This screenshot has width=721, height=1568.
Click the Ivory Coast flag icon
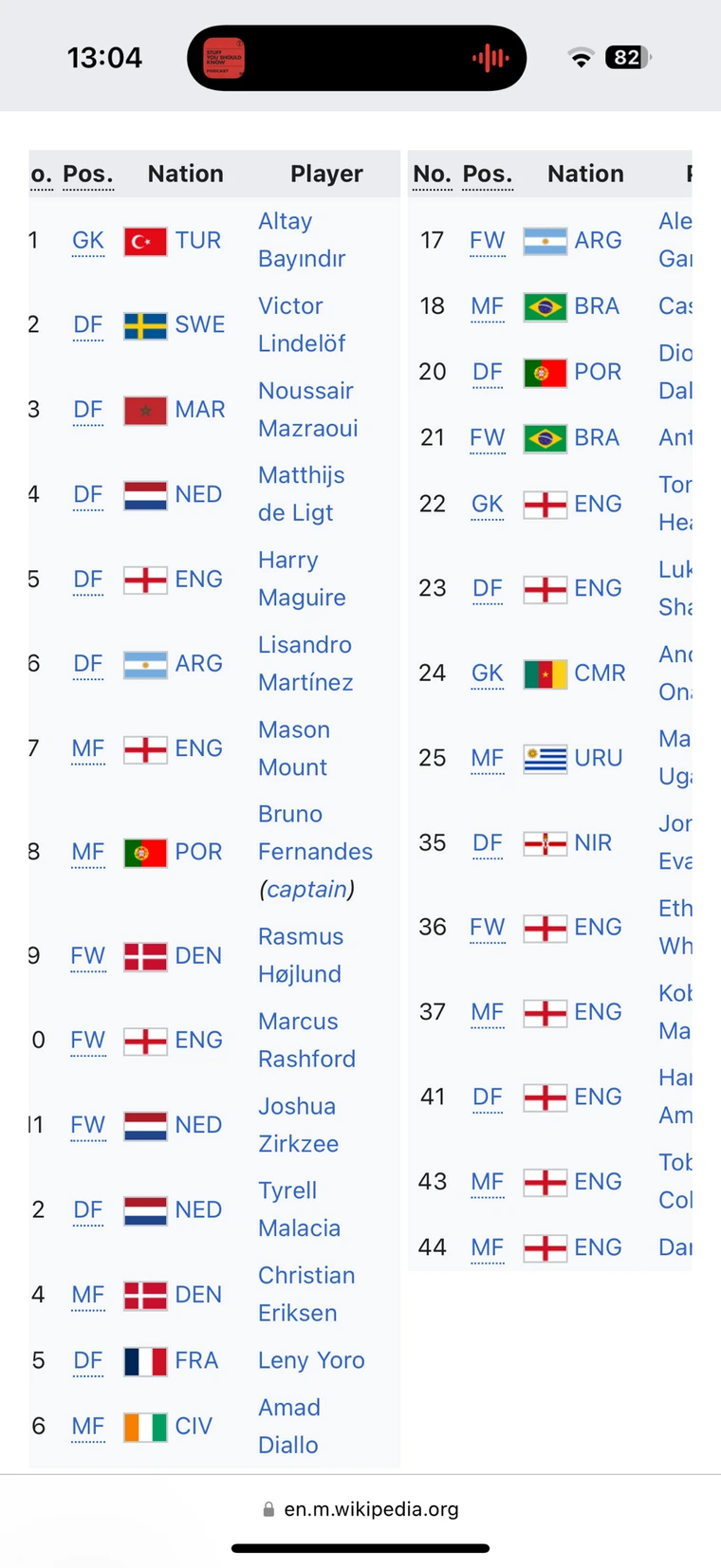[145, 1427]
